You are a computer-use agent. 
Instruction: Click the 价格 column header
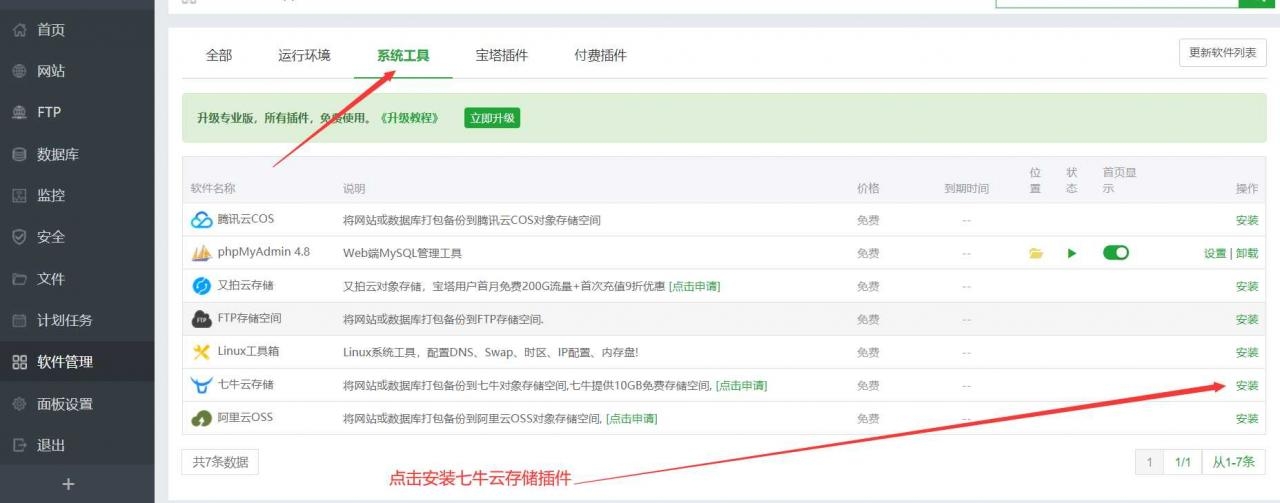[x=868, y=188]
